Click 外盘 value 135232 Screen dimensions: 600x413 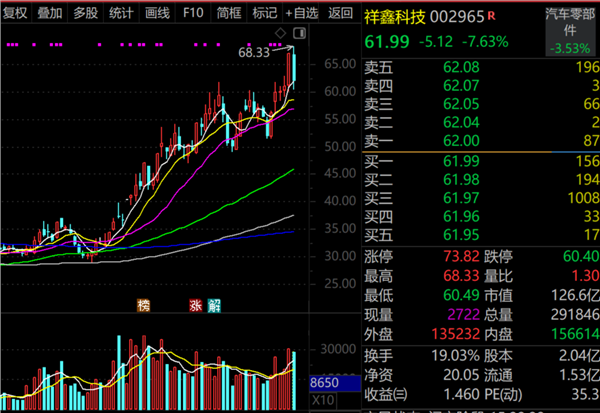455,334
